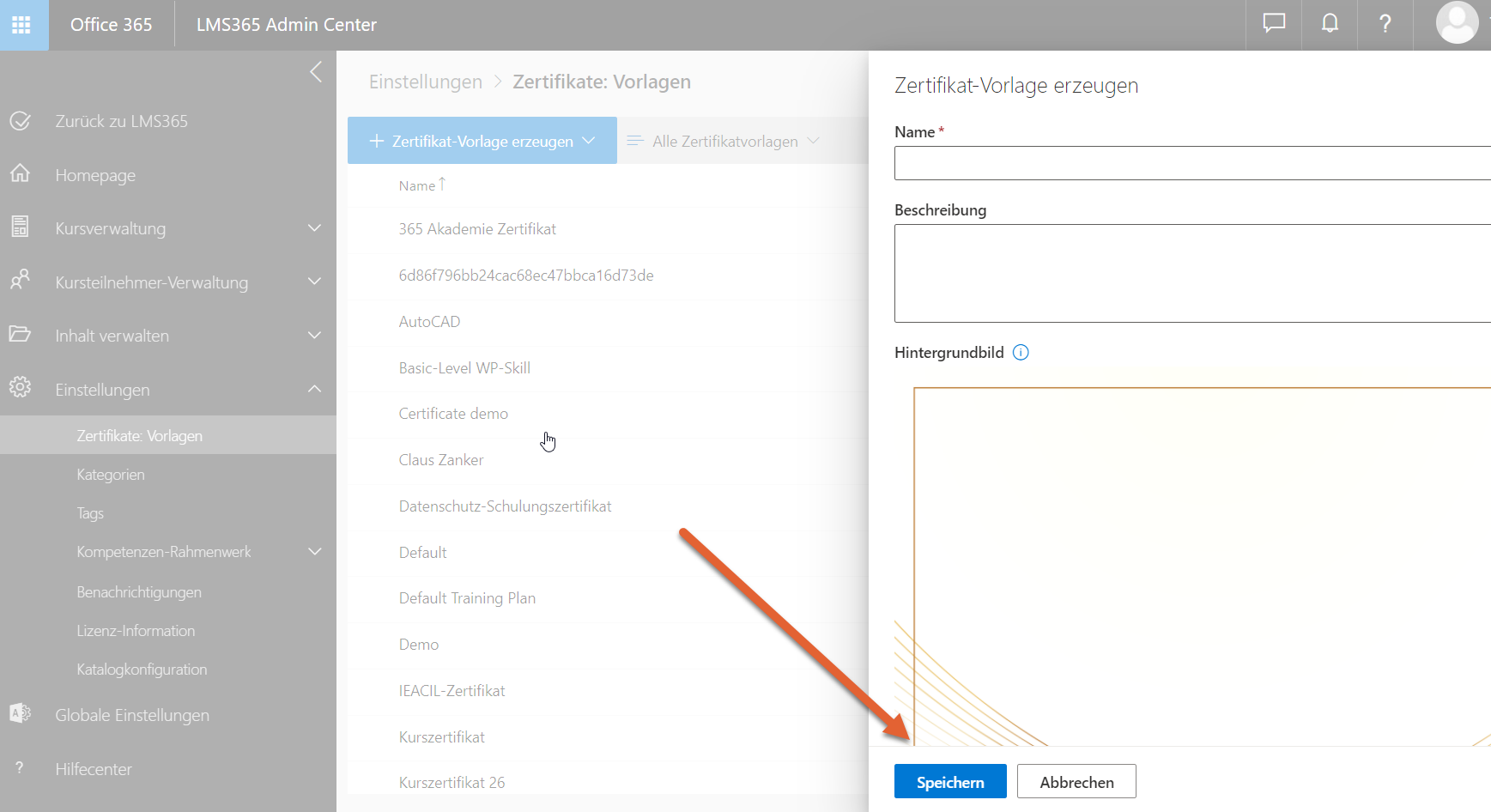Open the notifications bell
The width and height of the screenshot is (1491, 812).
click(x=1330, y=24)
